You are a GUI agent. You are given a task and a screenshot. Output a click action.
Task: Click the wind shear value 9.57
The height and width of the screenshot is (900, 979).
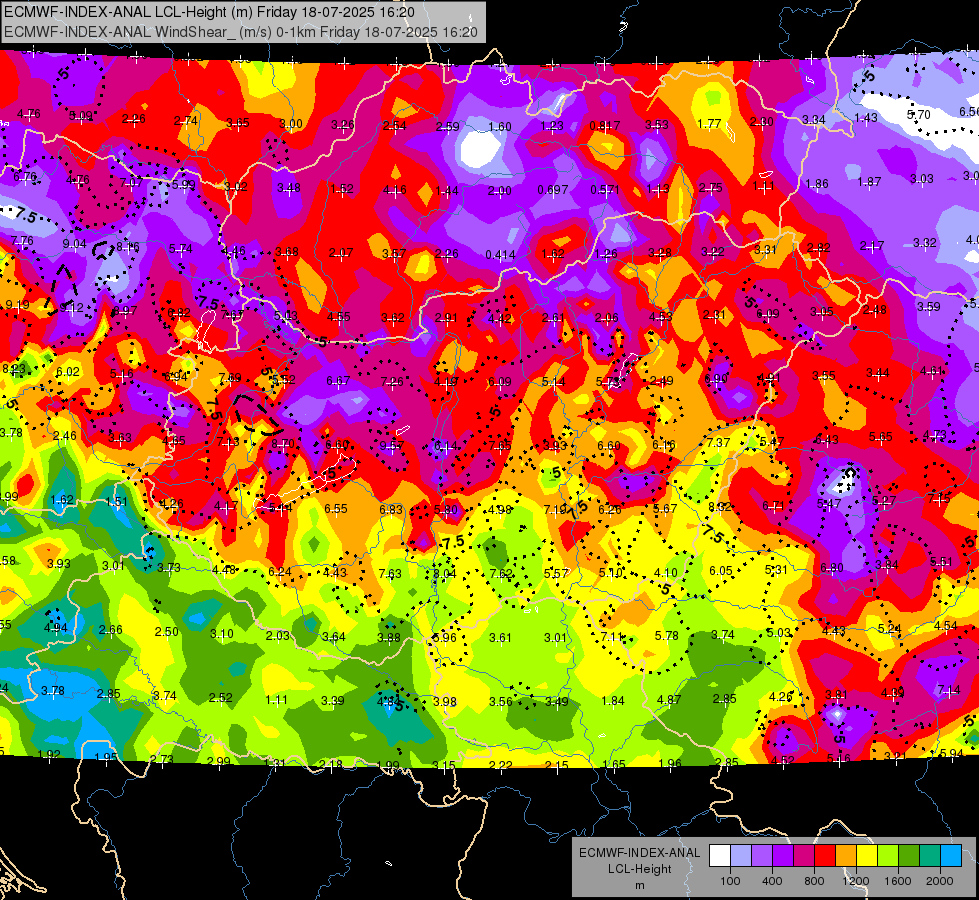pos(391,445)
